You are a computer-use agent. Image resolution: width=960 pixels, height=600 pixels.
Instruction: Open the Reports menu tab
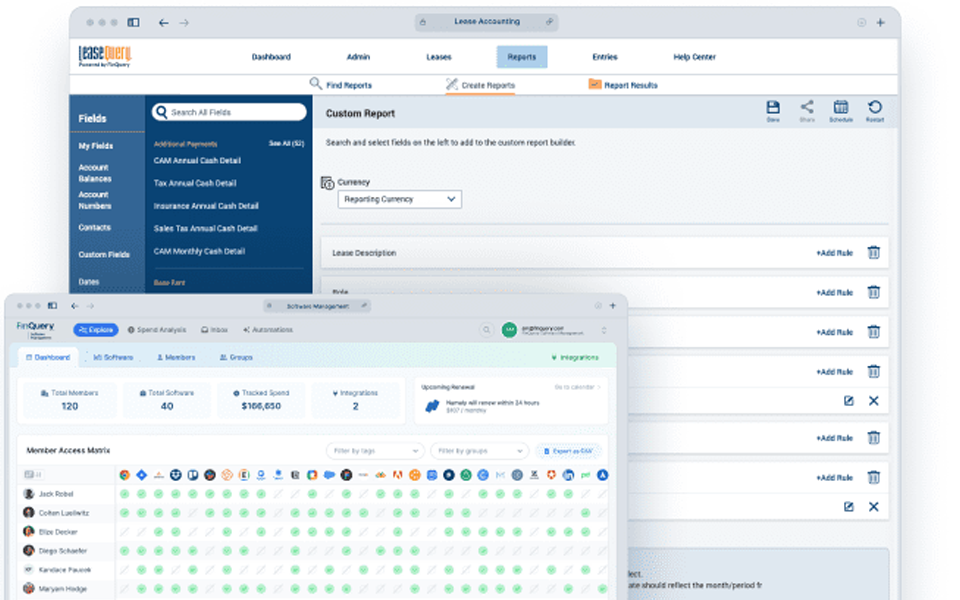click(x=521, y=57)
